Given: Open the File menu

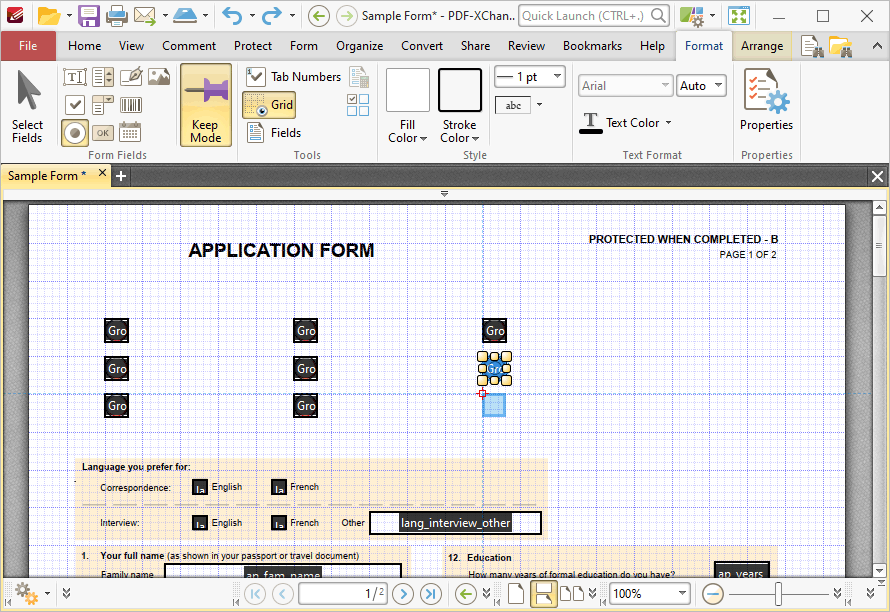Looking at the screenshot, I should pos(28,46).
